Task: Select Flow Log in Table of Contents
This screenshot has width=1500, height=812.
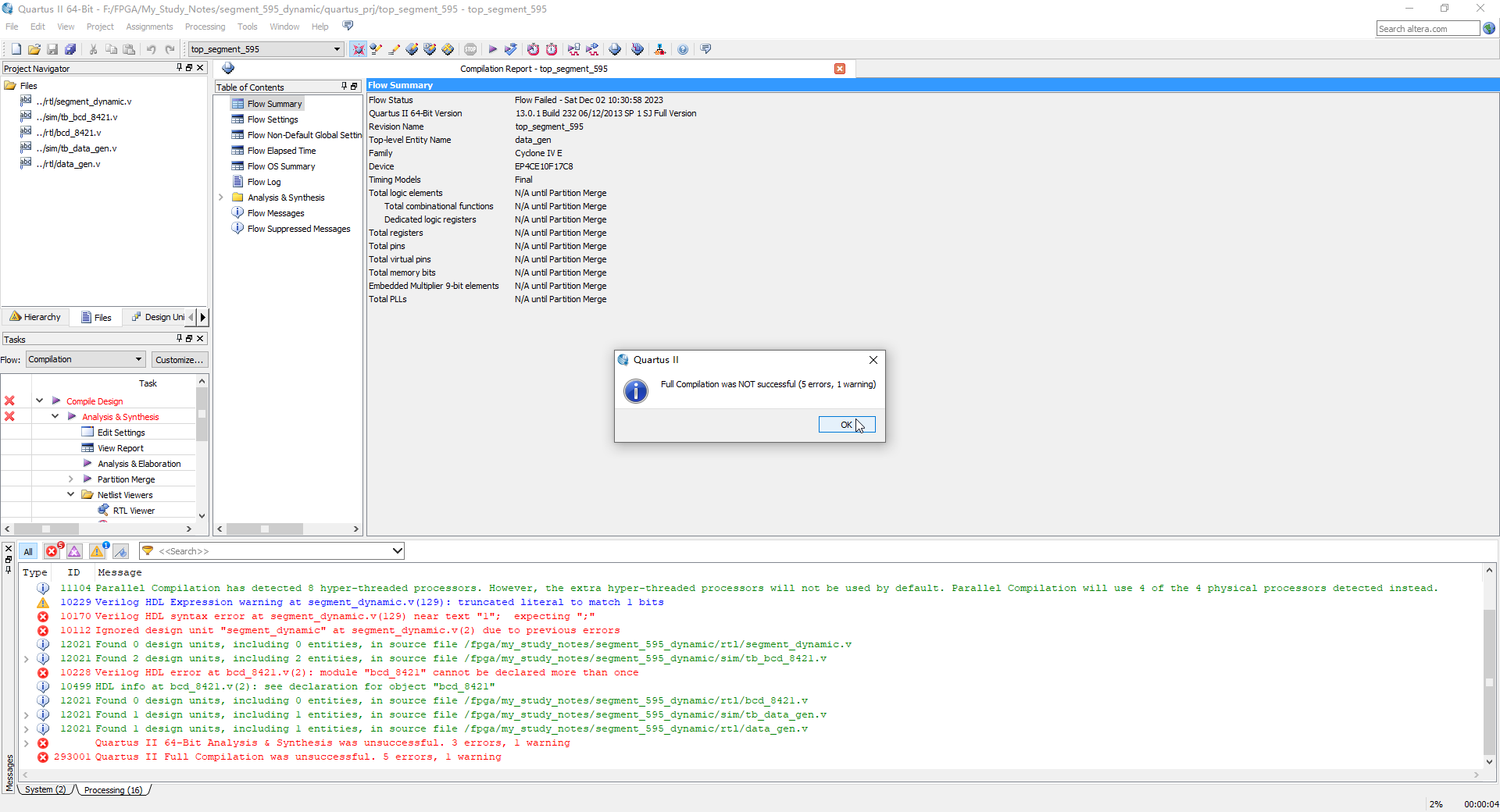Action: [264, 182]
